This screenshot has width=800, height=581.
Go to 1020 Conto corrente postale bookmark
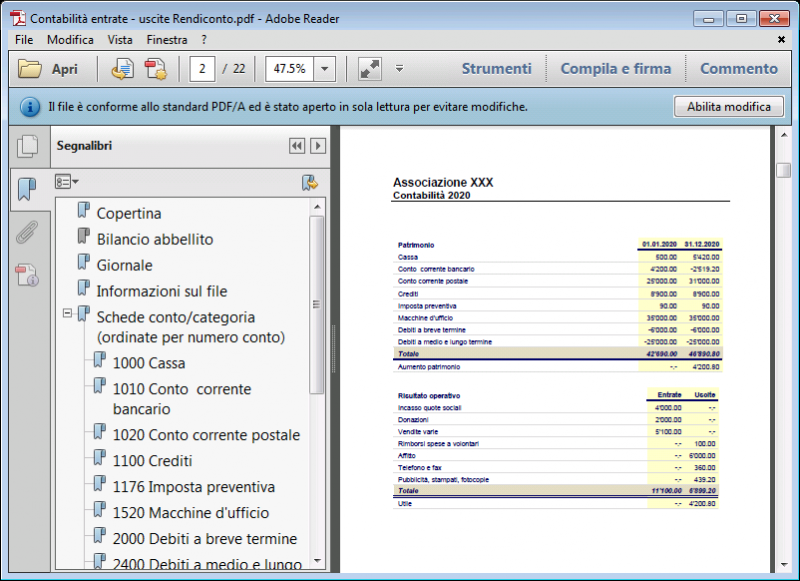[x=206, y=435]
